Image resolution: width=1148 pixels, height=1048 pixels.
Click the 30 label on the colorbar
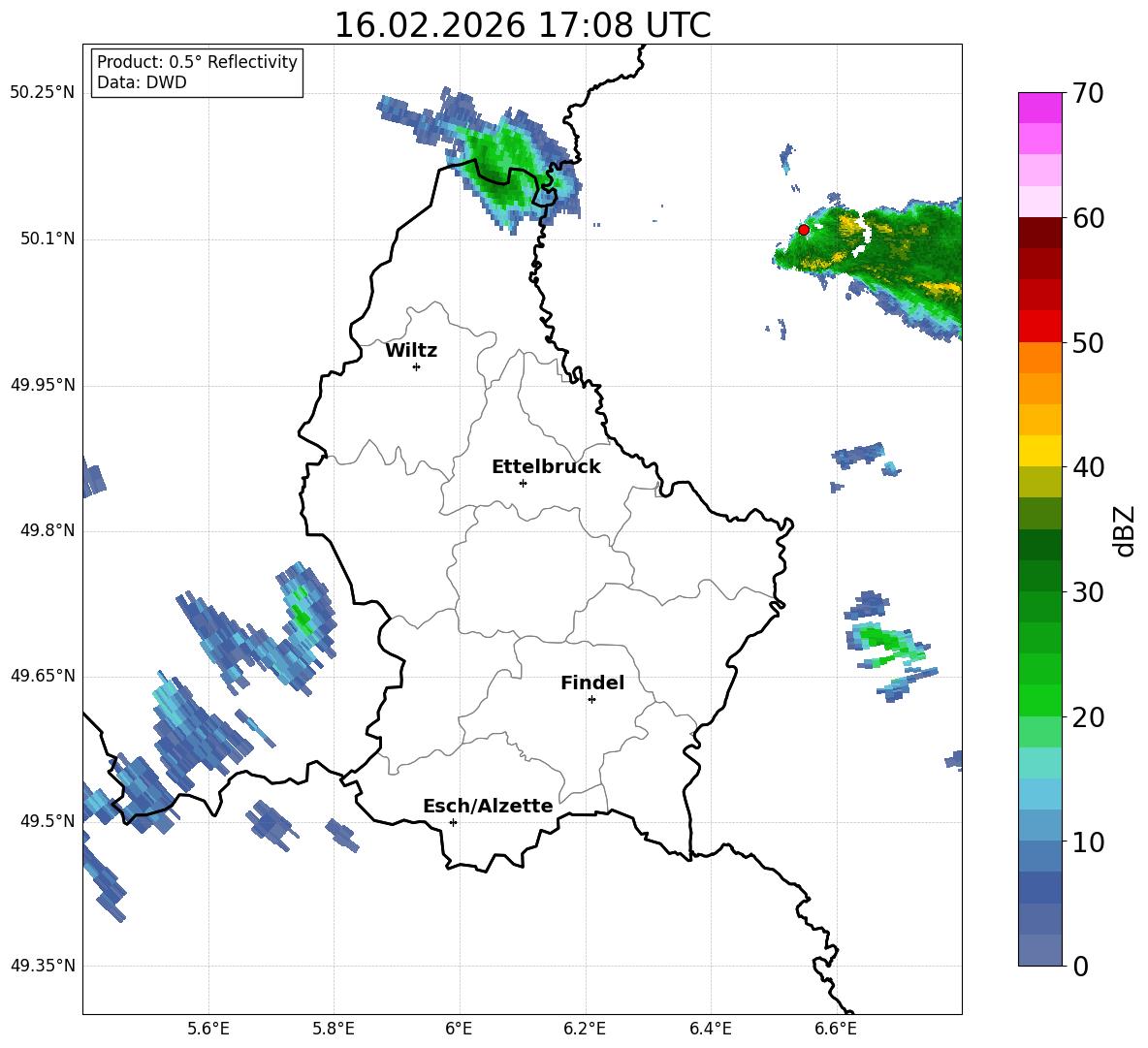point(1089,591)
